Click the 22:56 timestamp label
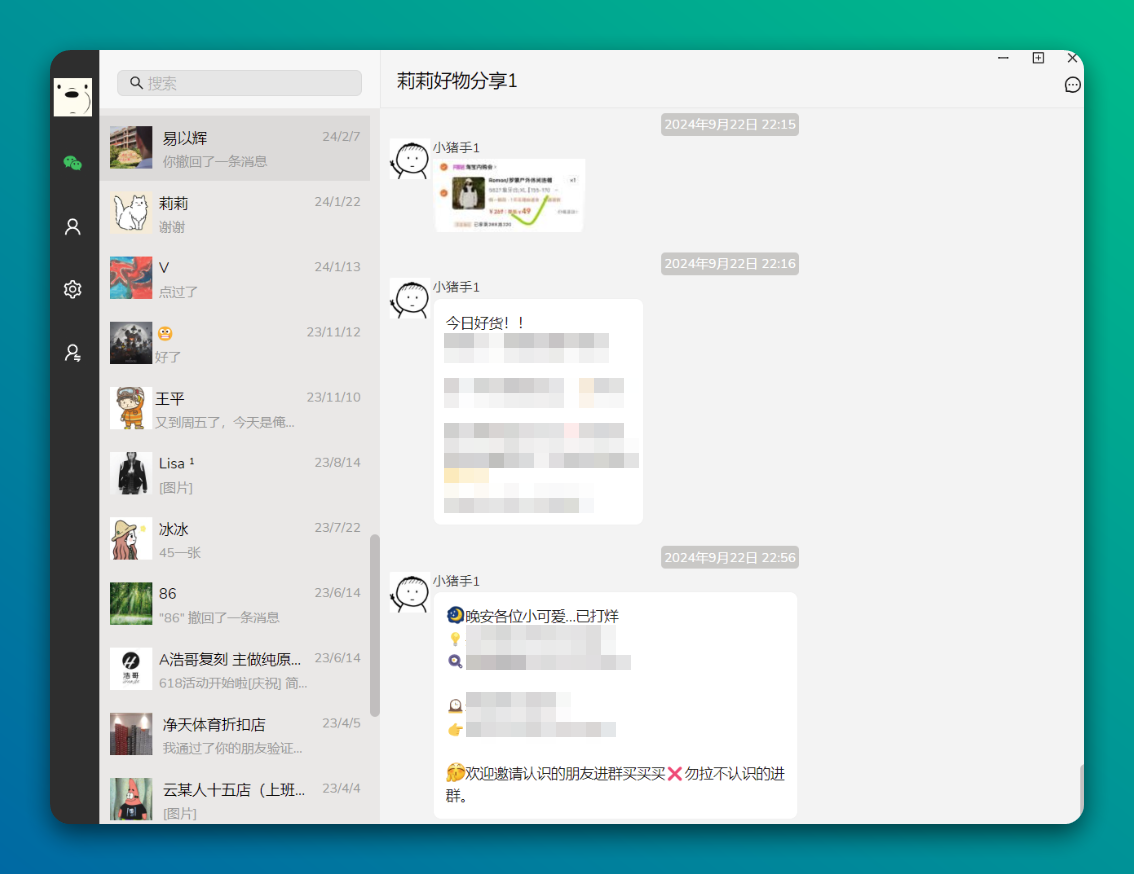Screen dimensions: 1134x874 730,558
